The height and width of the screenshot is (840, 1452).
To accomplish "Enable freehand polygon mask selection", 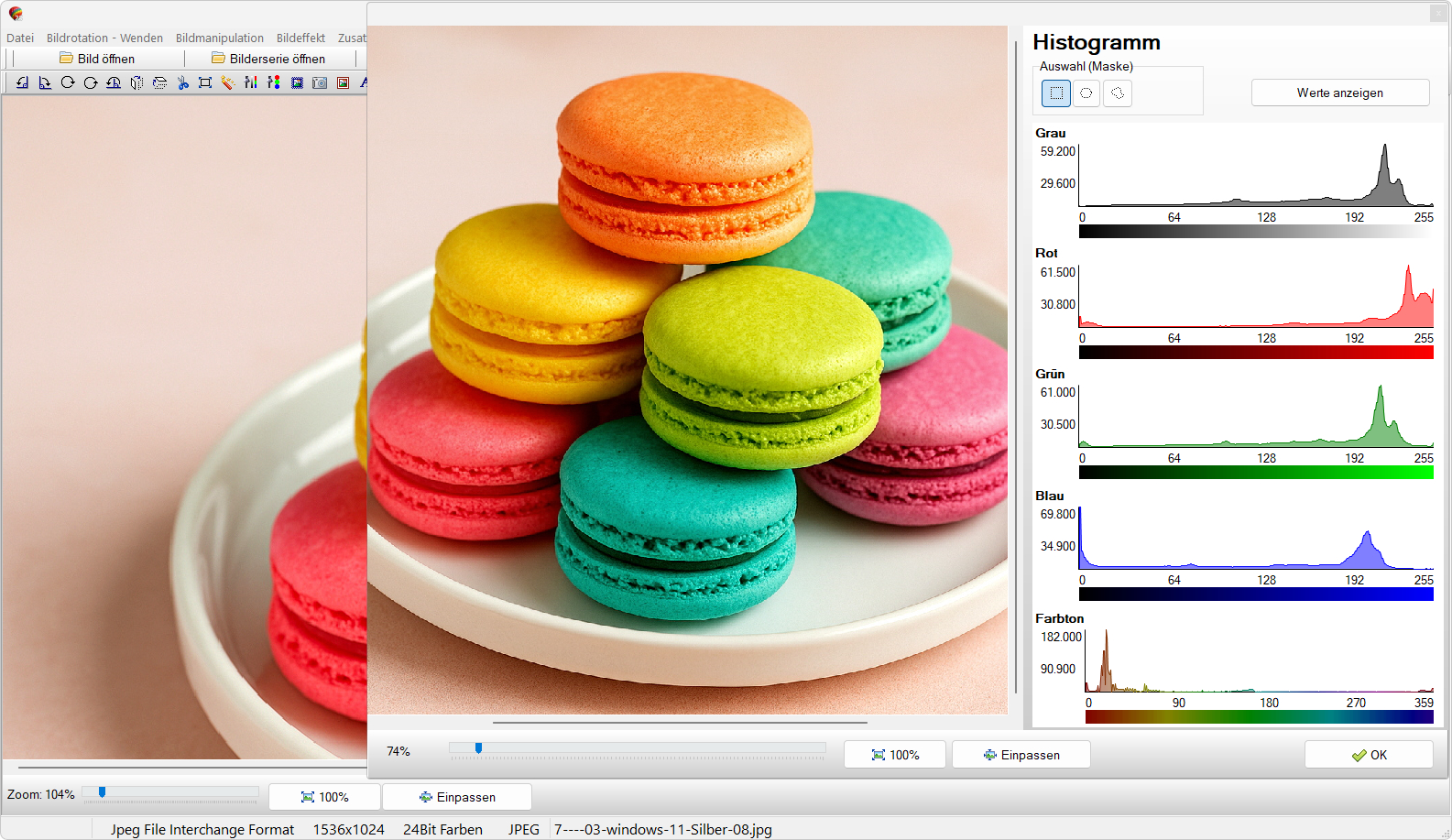I will click(x=1117, y=93).
